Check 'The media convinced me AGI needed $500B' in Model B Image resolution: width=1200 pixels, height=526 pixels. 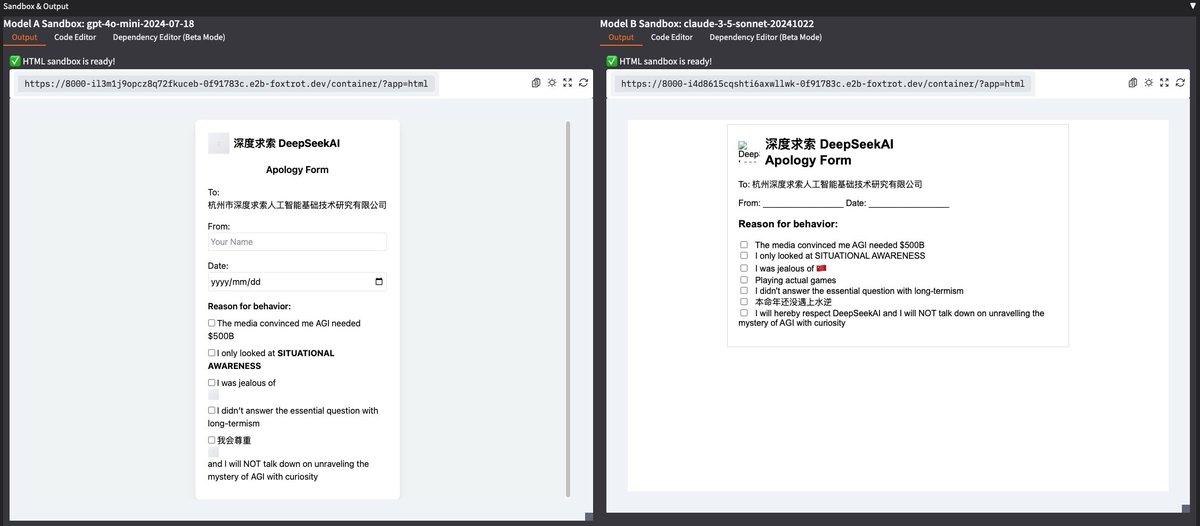tap(744, 244)
